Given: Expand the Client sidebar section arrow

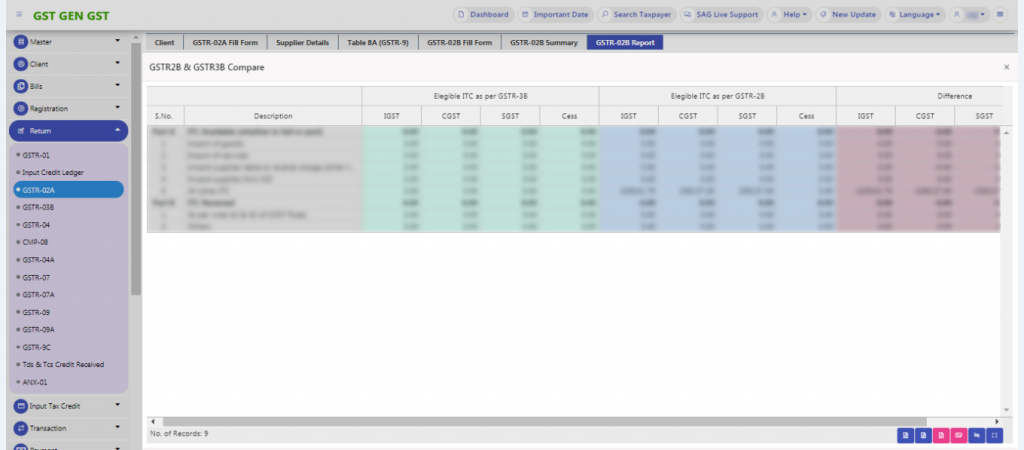Looking at the screenshot, I should pos(118,64).
